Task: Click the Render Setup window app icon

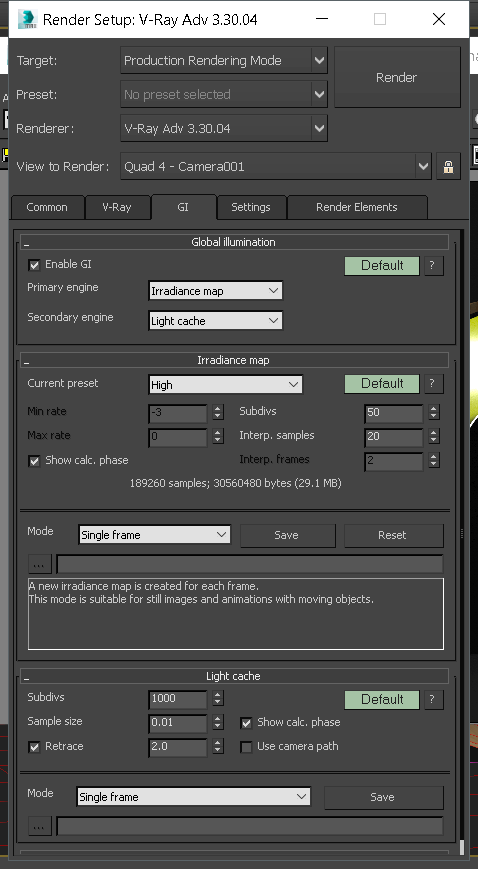Action: (27, 19)
